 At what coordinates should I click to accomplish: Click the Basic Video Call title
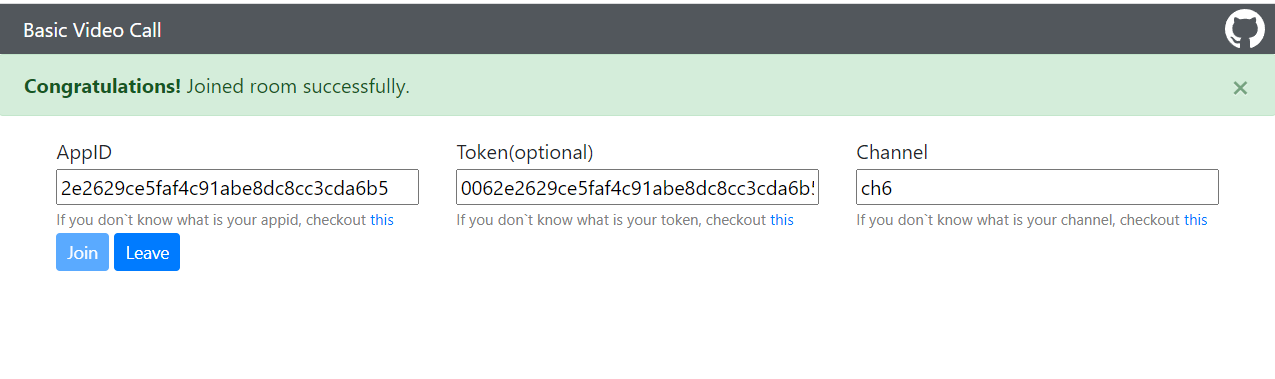92,30
